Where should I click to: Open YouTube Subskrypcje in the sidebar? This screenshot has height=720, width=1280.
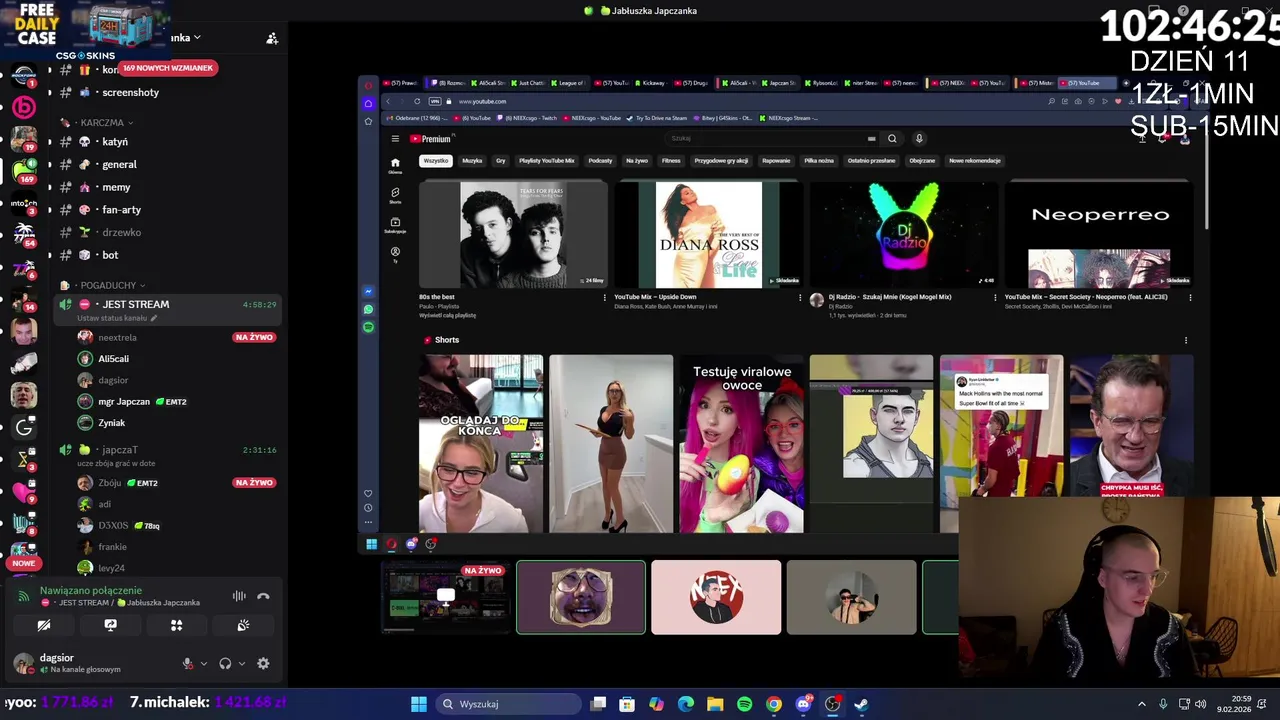tap(395, 225)
